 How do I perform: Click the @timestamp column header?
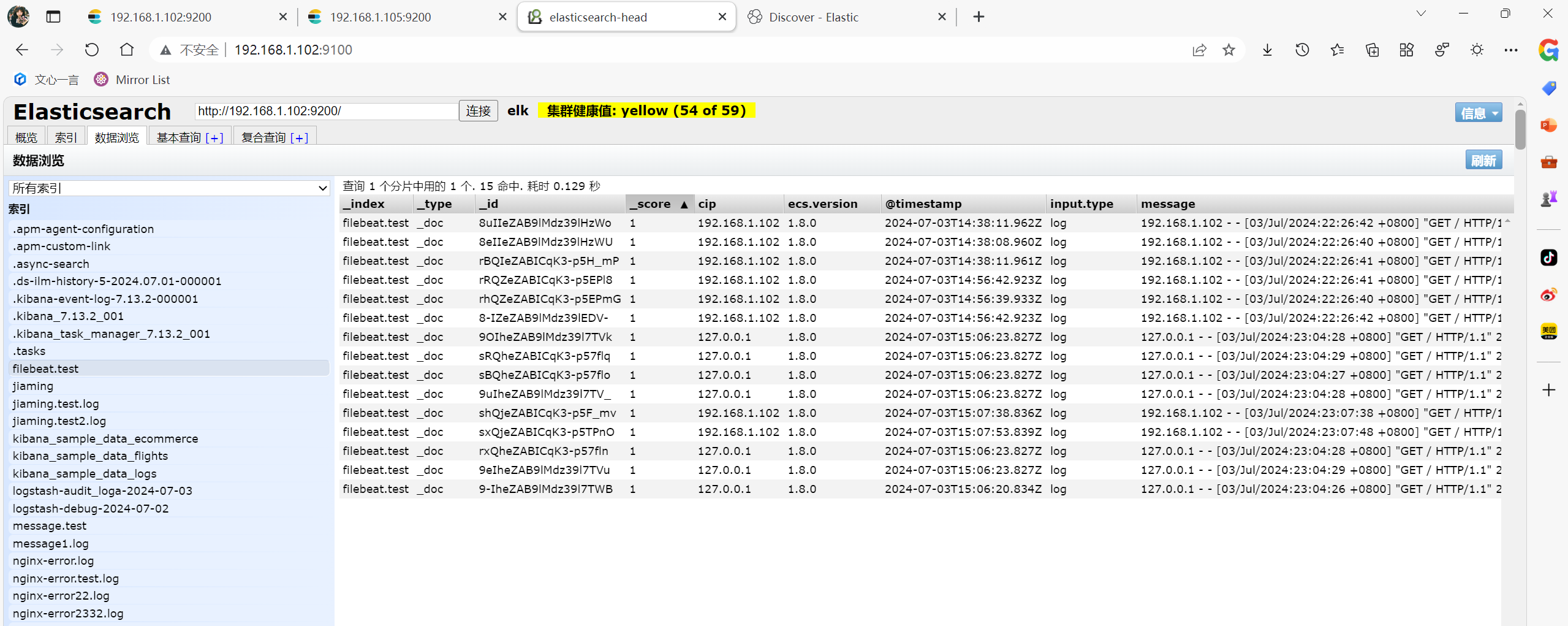coord(963,204)
